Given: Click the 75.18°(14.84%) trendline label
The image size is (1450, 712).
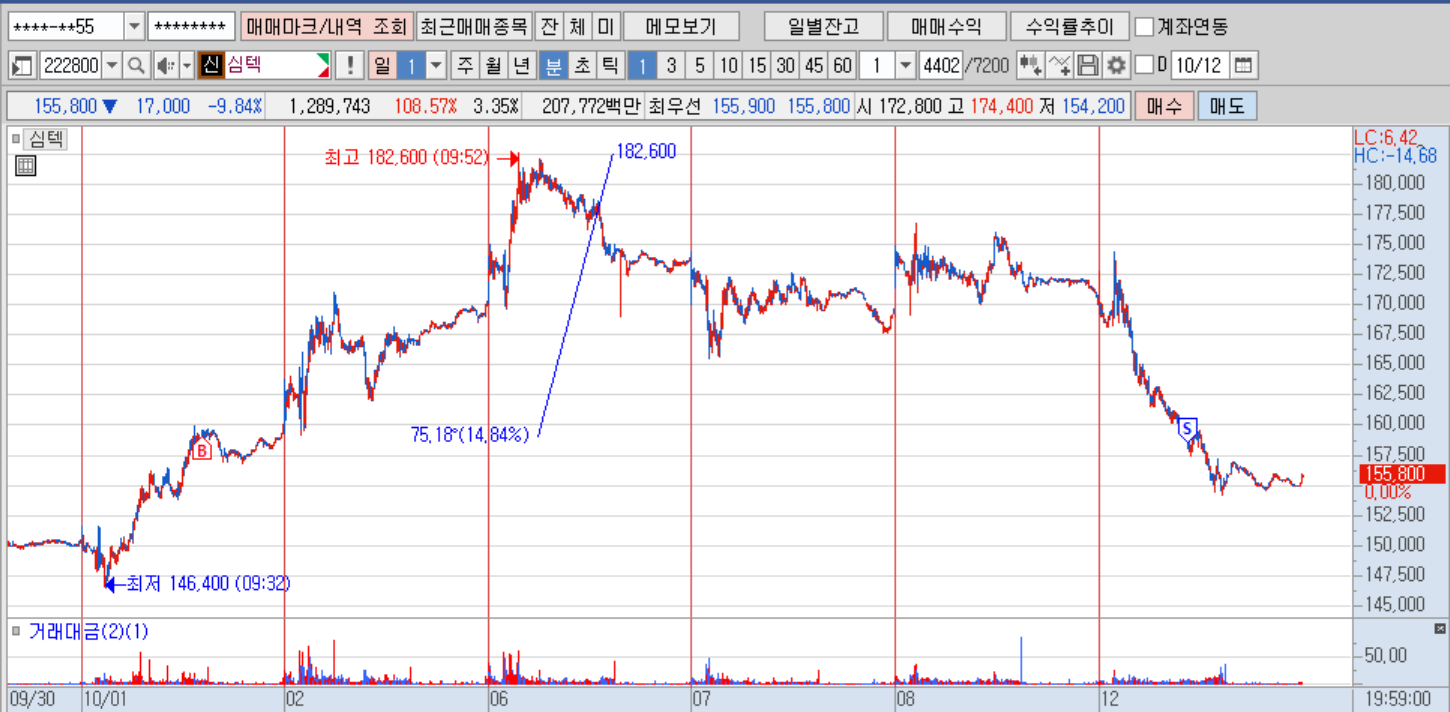Looking at the screenshot, I should [470, 434].
